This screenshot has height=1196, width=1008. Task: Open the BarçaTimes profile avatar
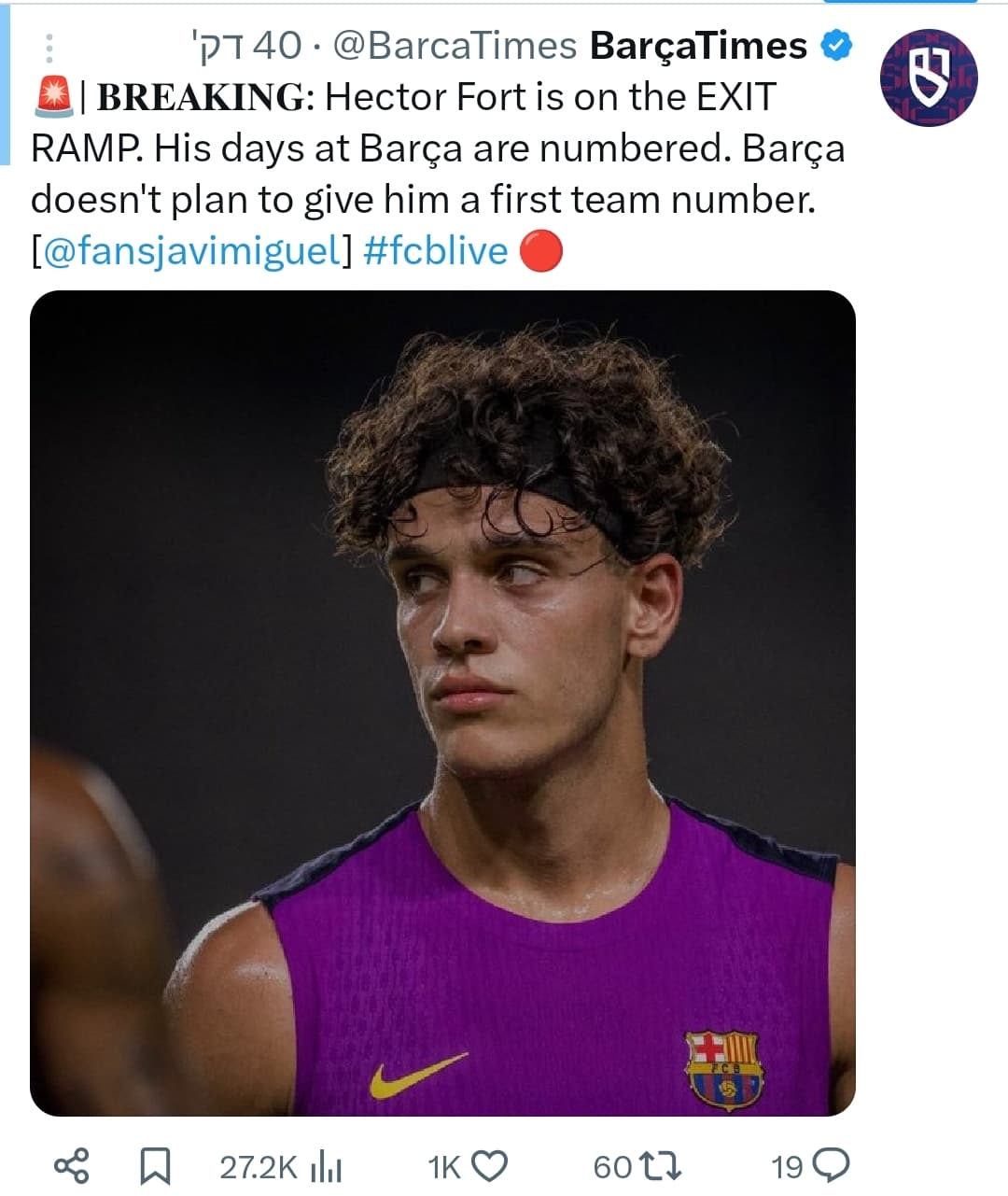(928, 77)
